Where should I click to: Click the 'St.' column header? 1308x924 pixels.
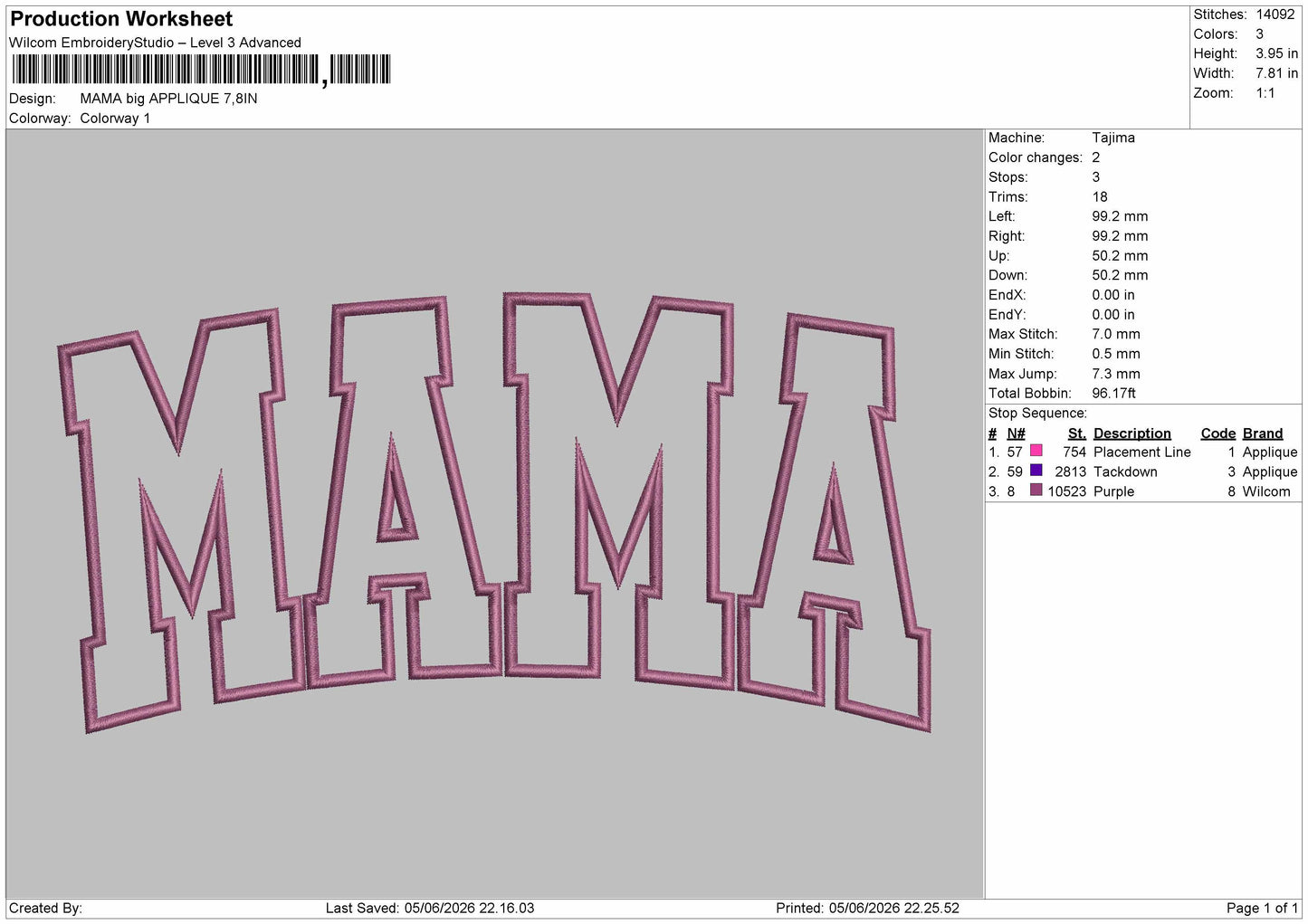1076,433
